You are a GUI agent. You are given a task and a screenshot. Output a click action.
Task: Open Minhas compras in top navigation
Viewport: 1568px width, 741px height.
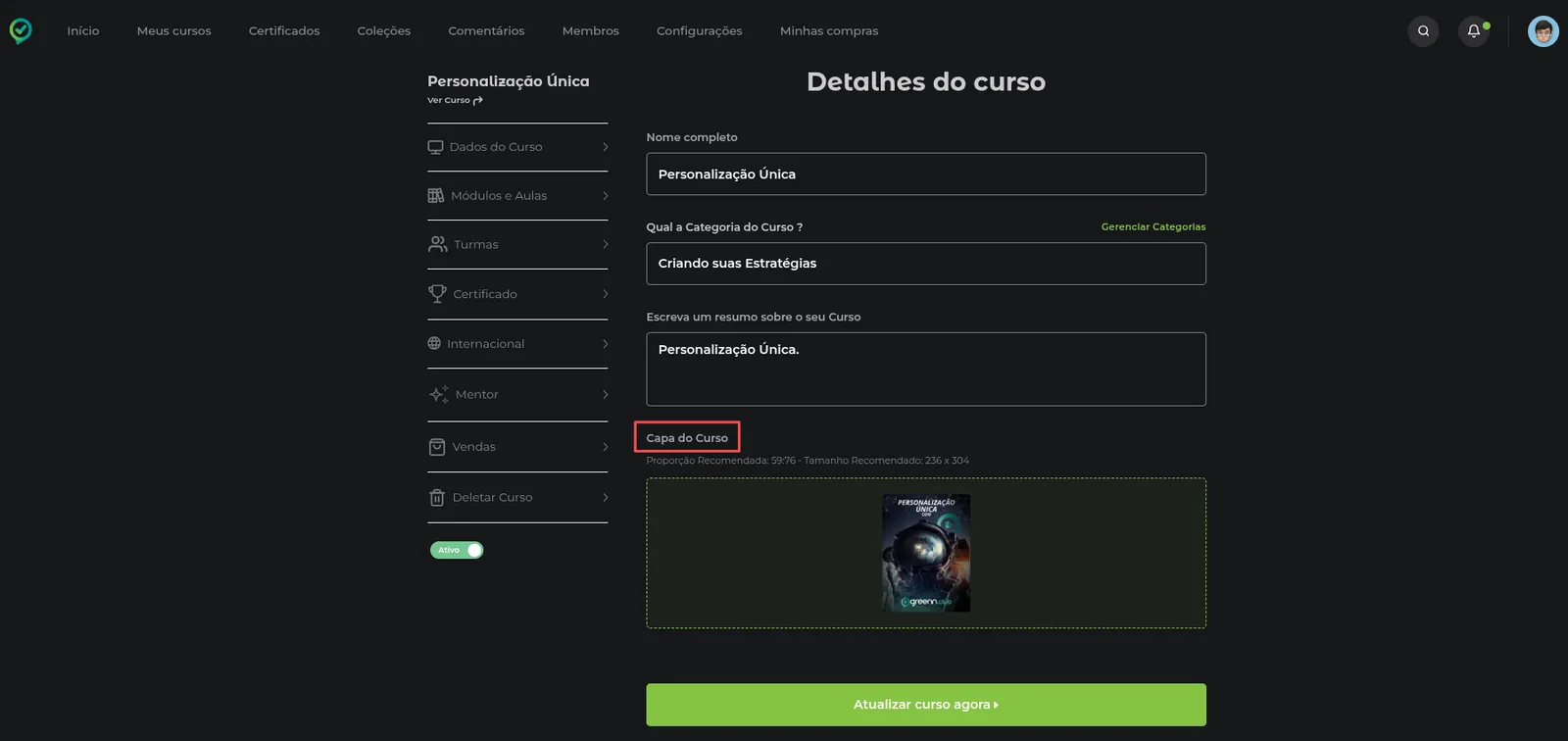point(829,31)
